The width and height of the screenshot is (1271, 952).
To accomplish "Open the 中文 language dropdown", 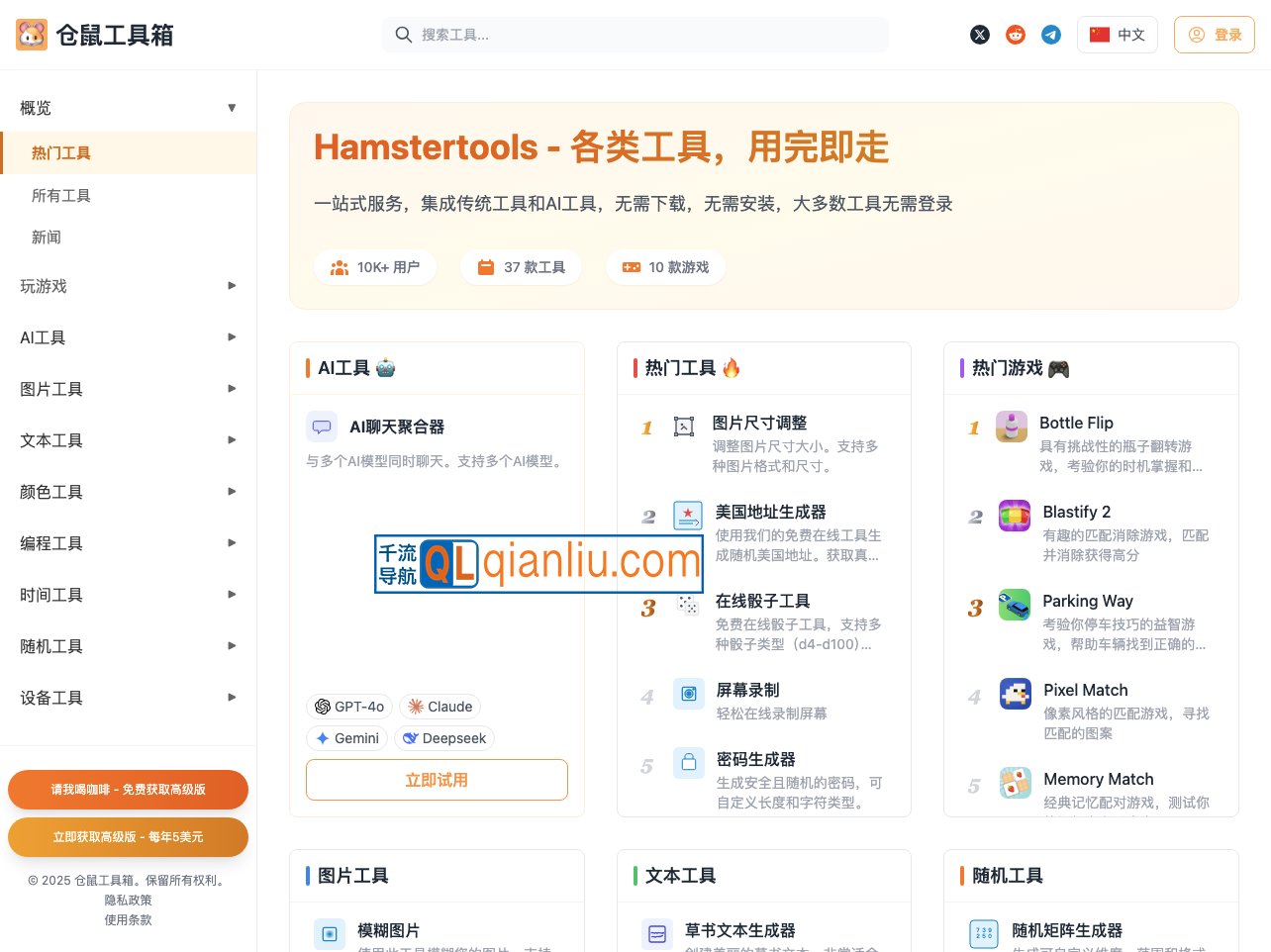I will (x=1118, y=34).
